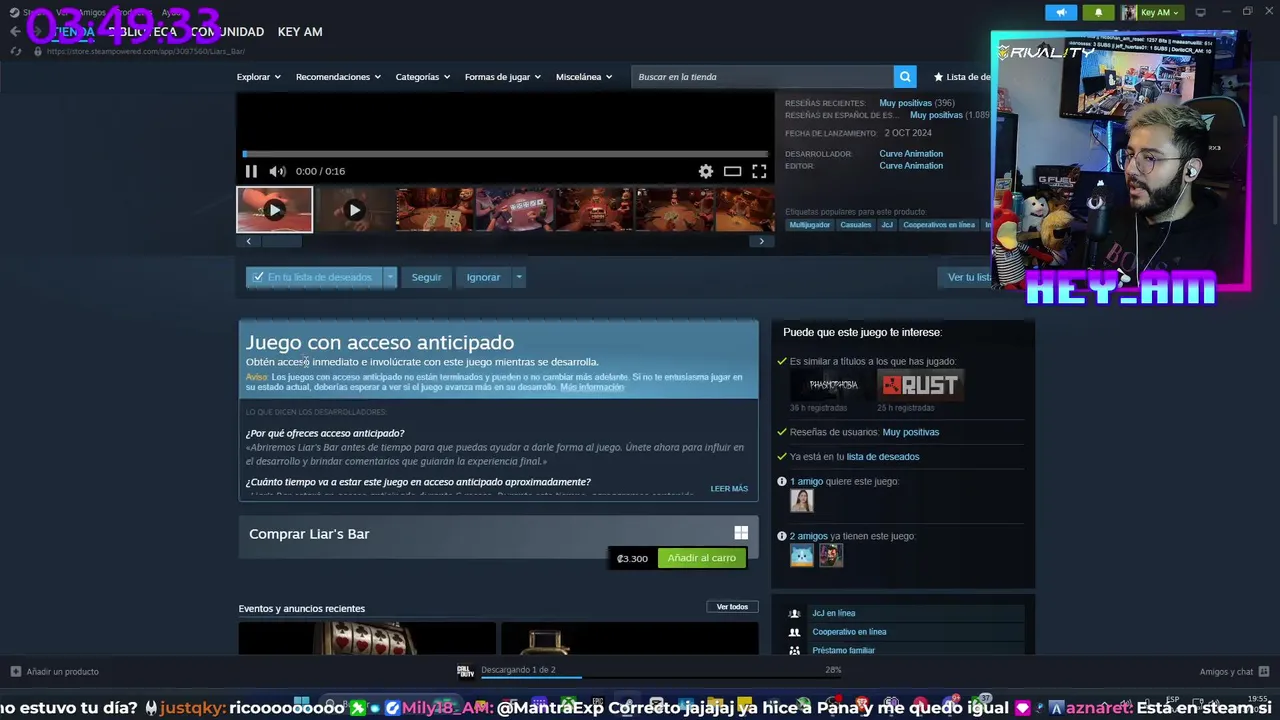Click the first friend avatar who wants game
Viewport: 1280px width, 720px height.
(x=801, y=500)
